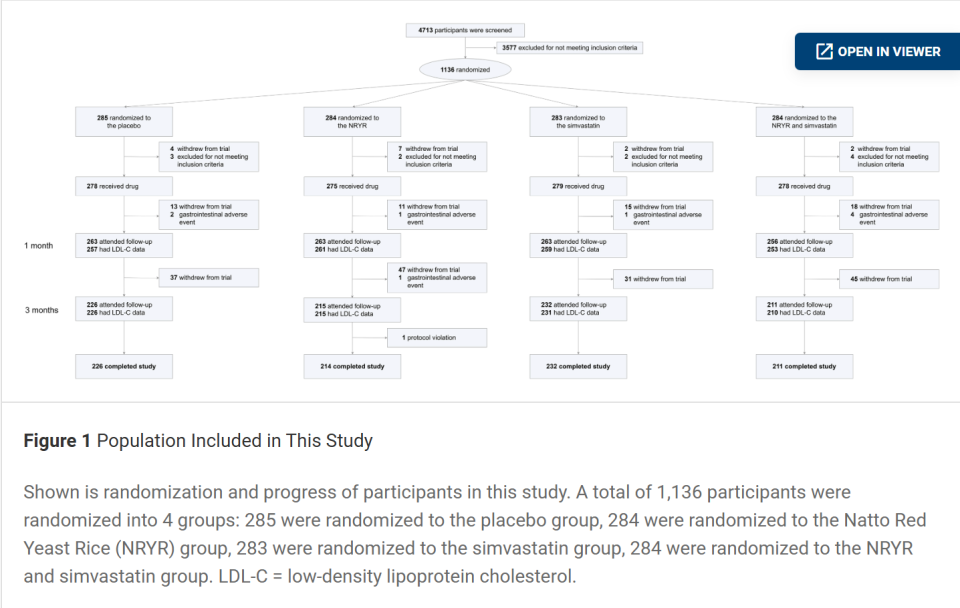Click the '214 completed study' box
960x608 pixels.
352,366
